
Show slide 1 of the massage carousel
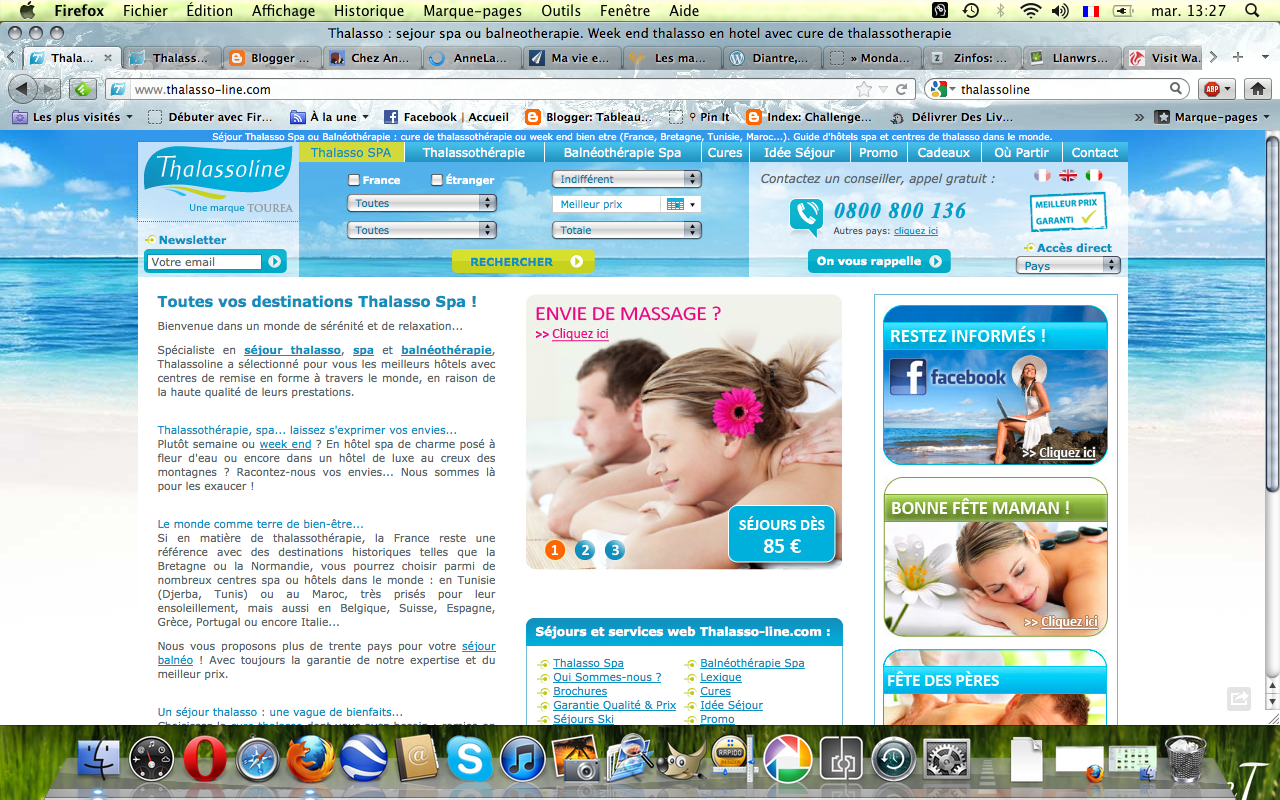pos(555,550)
